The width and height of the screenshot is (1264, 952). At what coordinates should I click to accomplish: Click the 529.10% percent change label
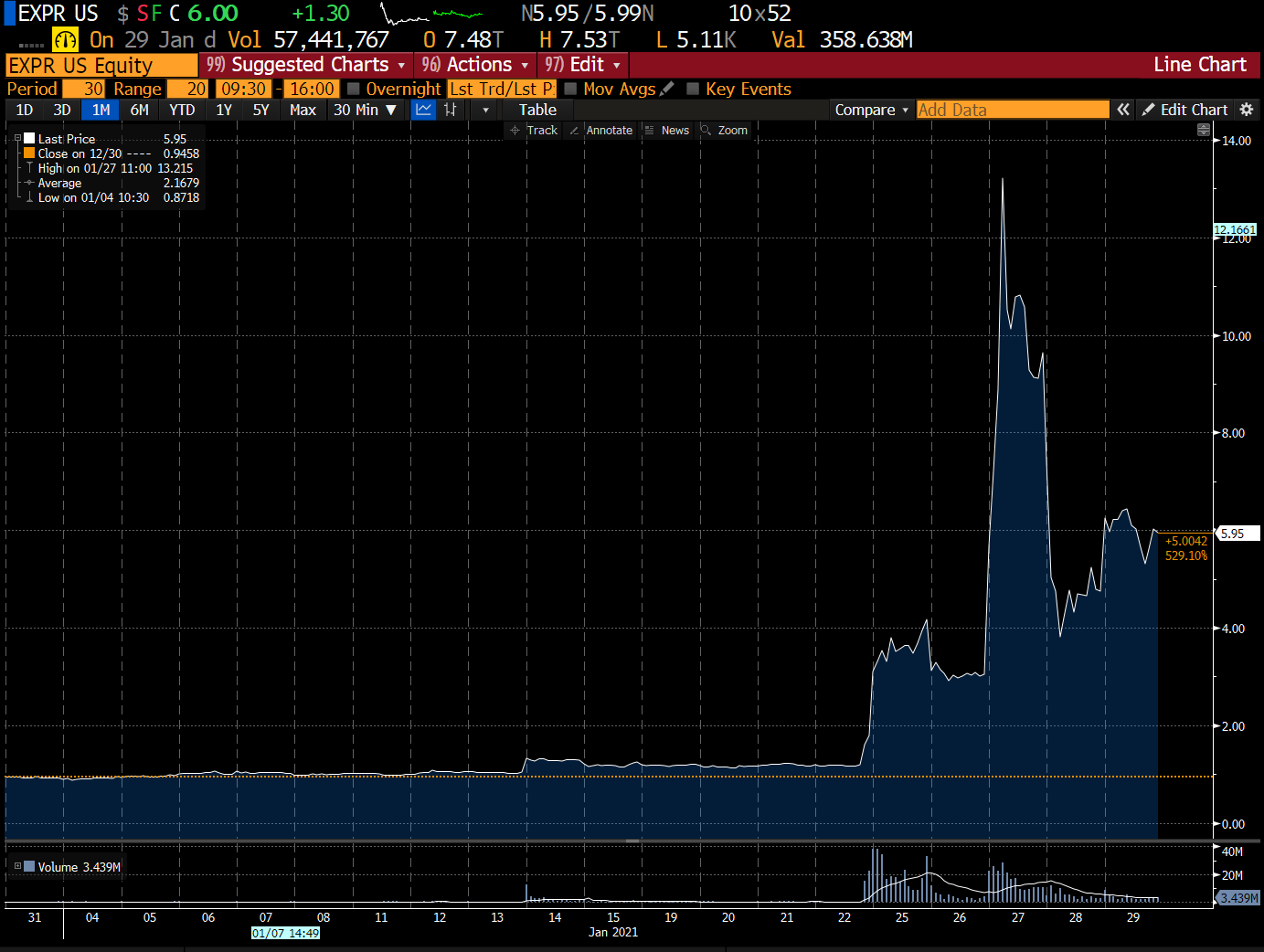pos(1185,555)
